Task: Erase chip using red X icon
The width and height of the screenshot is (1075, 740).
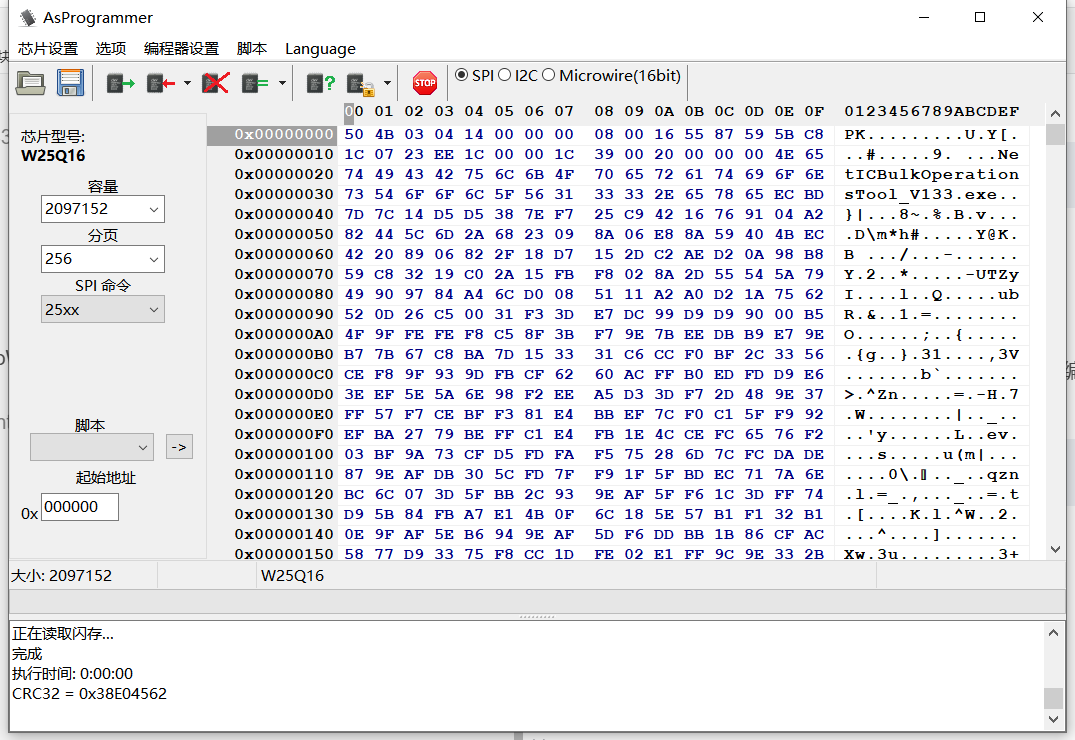Action: [x=215, y=84]
